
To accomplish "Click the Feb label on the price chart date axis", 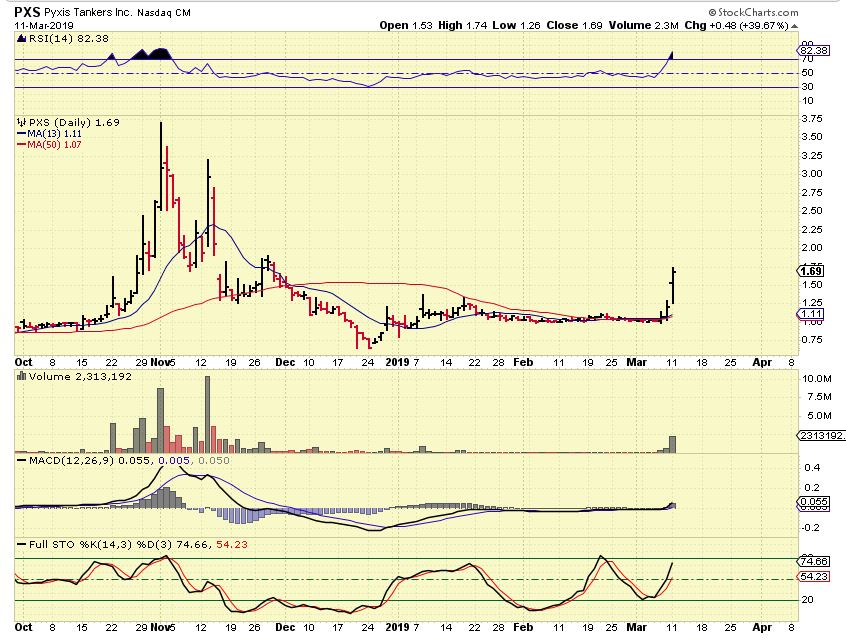I will point(523,363).
